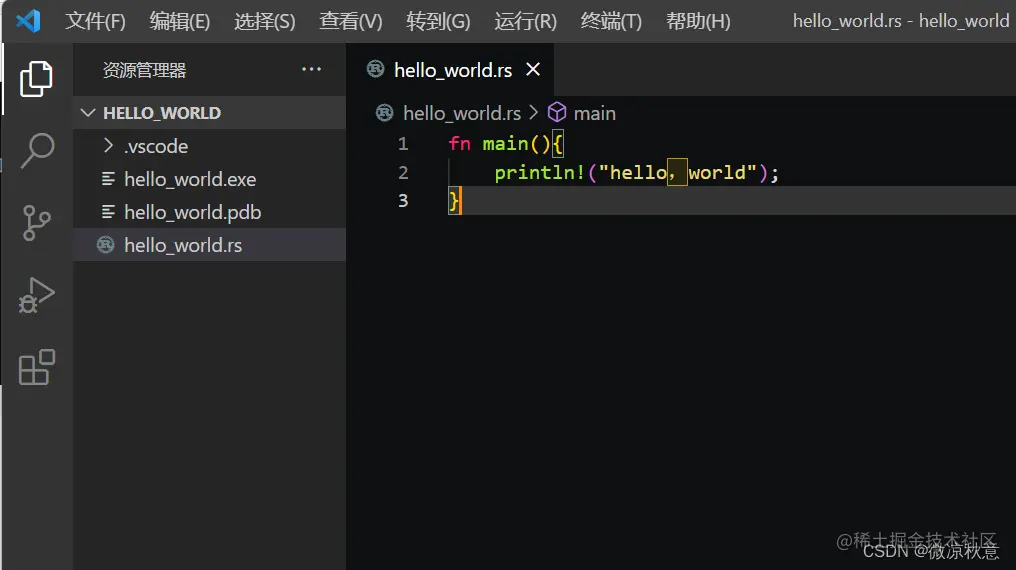Click the VS Code logo icon
This screenshot has width=1016, height=570.
coord(28,21)
